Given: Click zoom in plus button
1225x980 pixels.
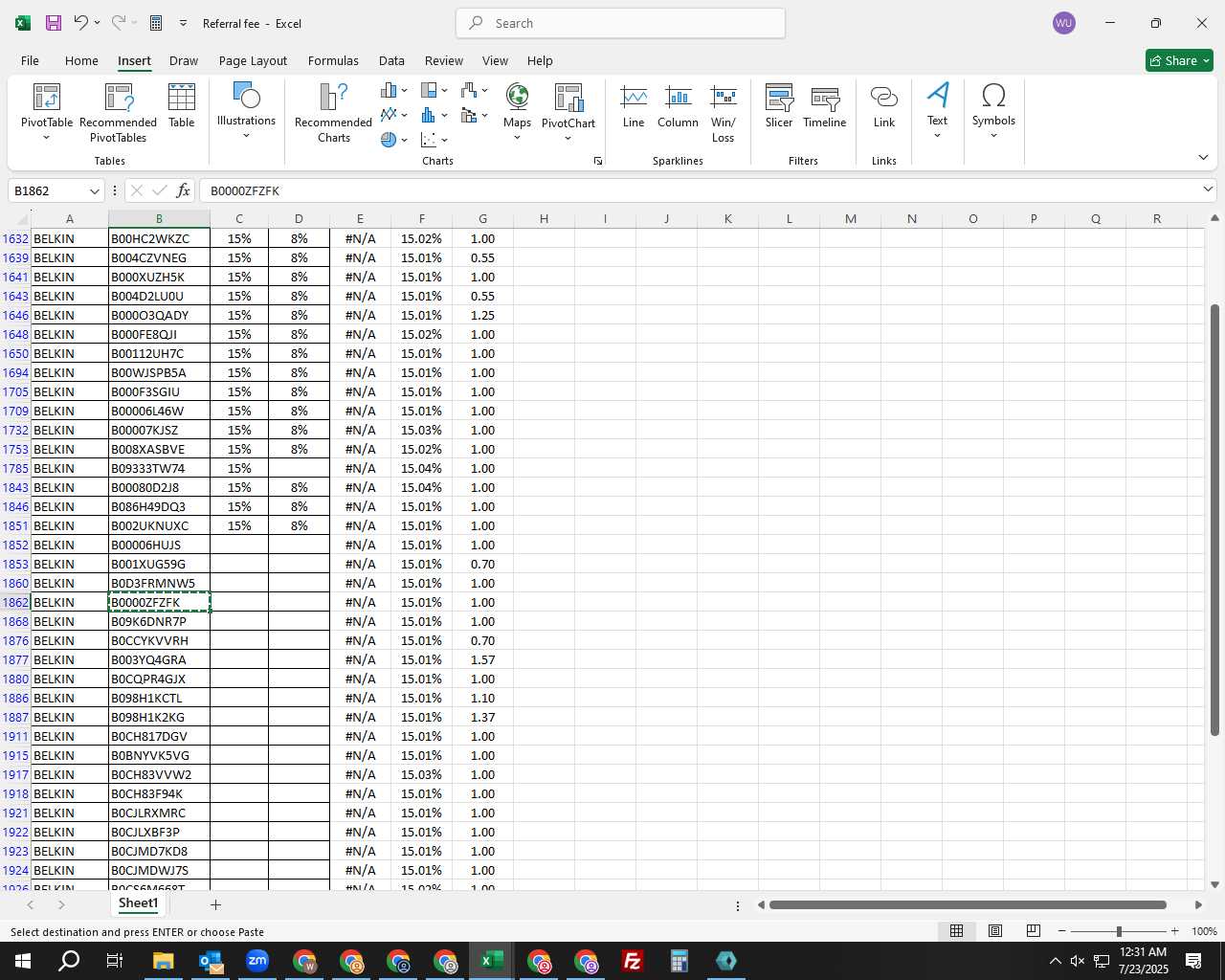Looking at the screenshot, I should 1174,931.
